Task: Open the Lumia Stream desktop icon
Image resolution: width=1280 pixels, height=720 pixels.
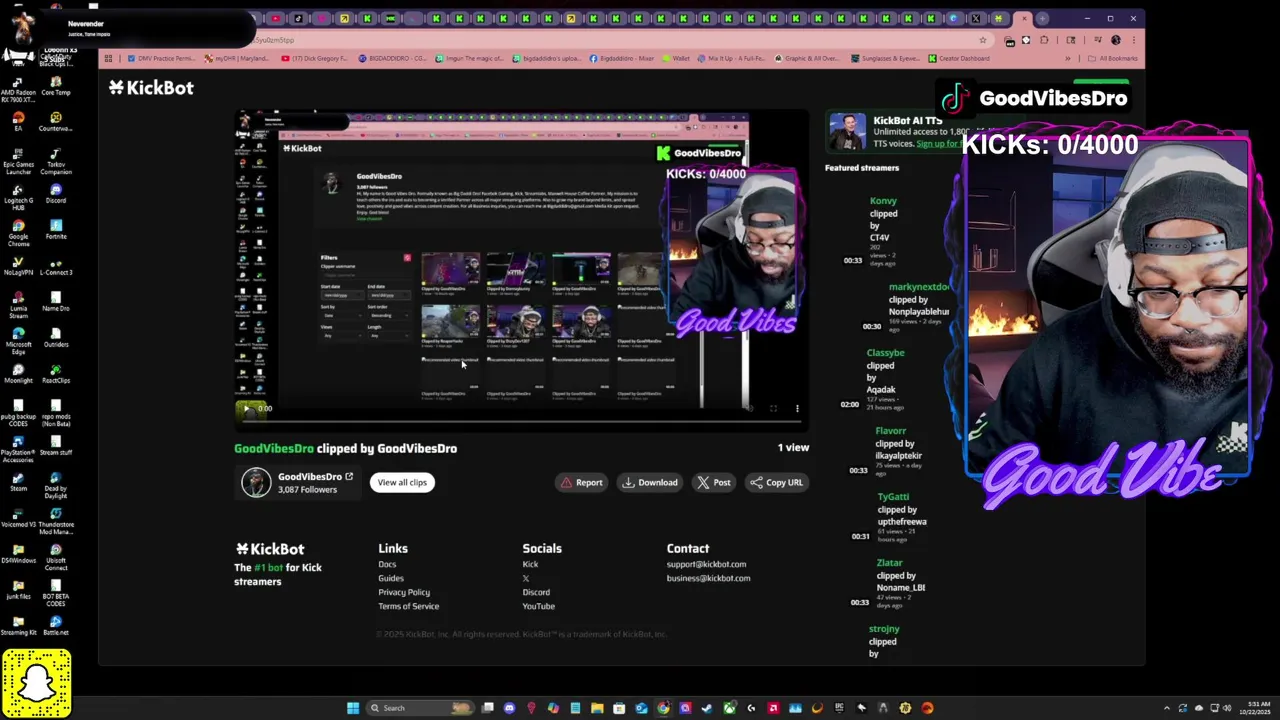Action: [x=18, y=305]
